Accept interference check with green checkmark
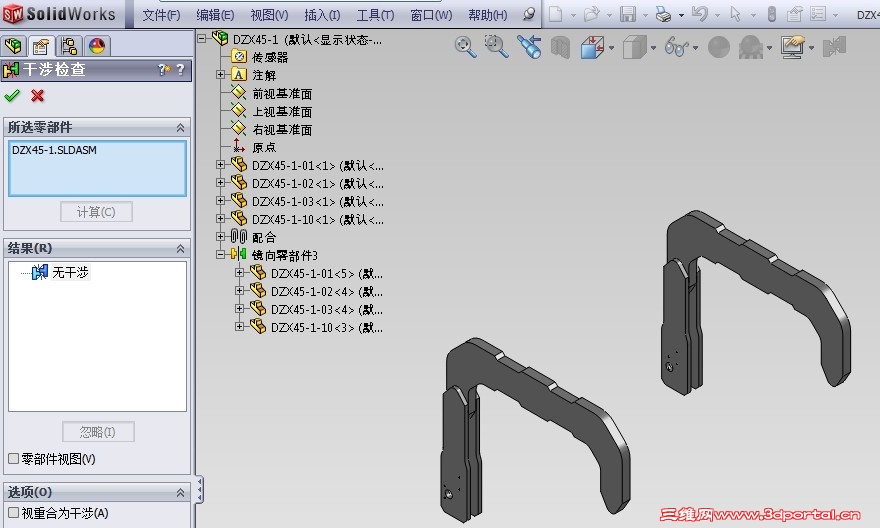The width and height of the screenshot is (880, 528). [12, 95]
